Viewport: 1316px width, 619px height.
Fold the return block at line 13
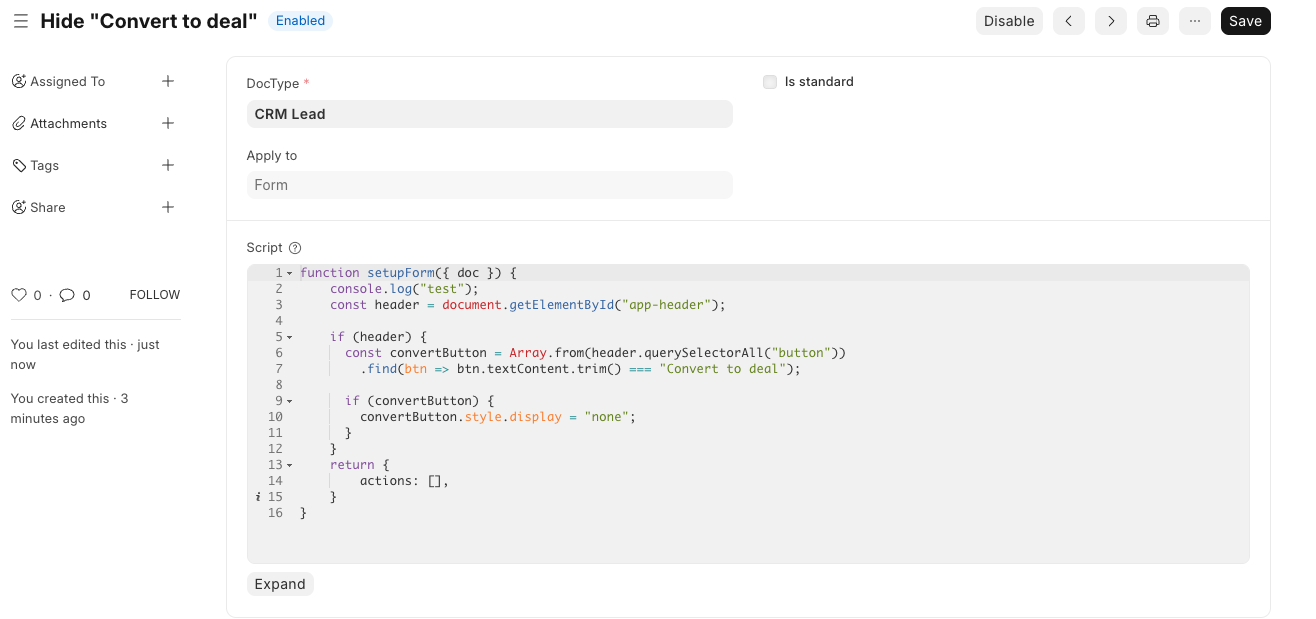coord(290,465)
